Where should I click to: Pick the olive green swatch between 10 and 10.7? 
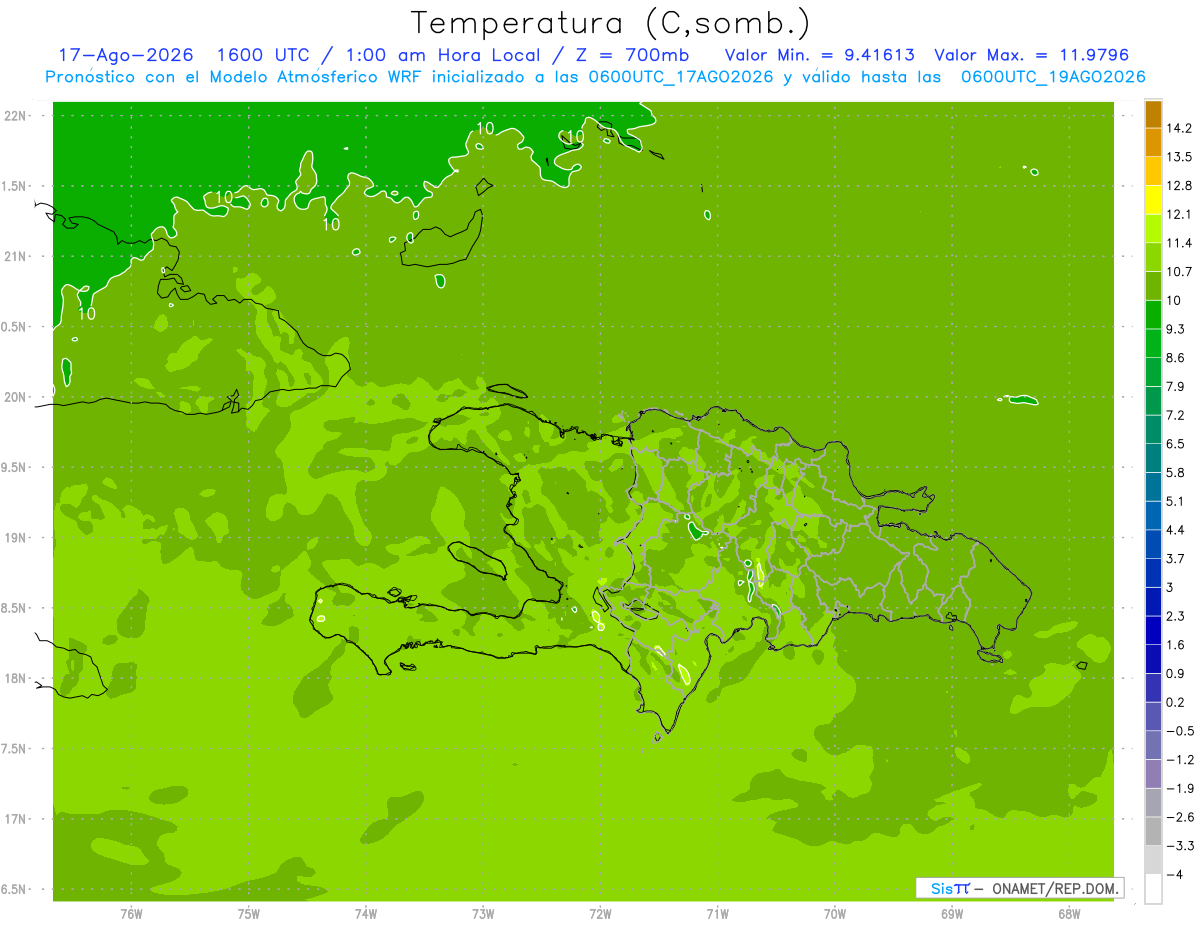[x=1153, y=286]
